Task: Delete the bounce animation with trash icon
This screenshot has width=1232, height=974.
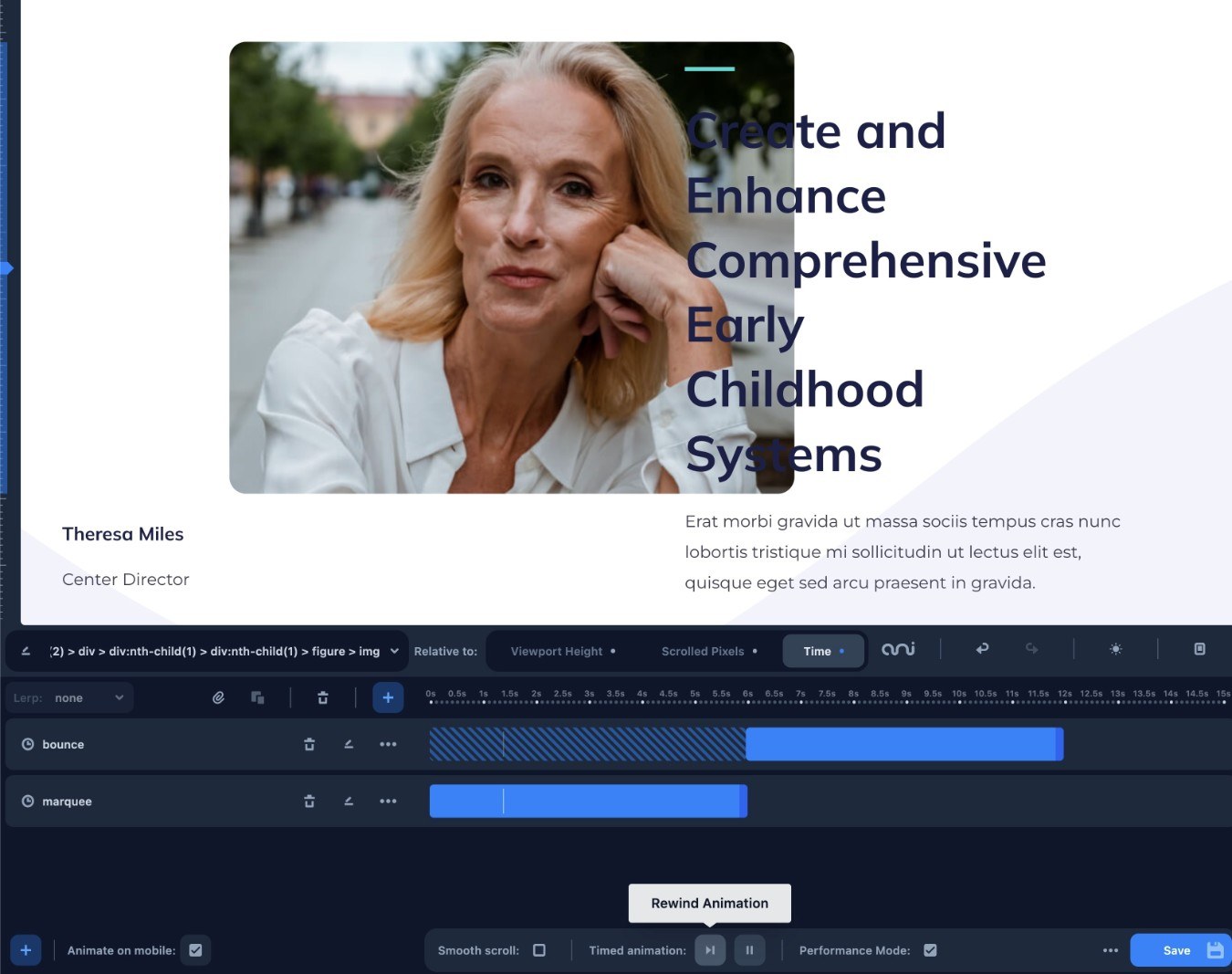Action: point(309,745)
